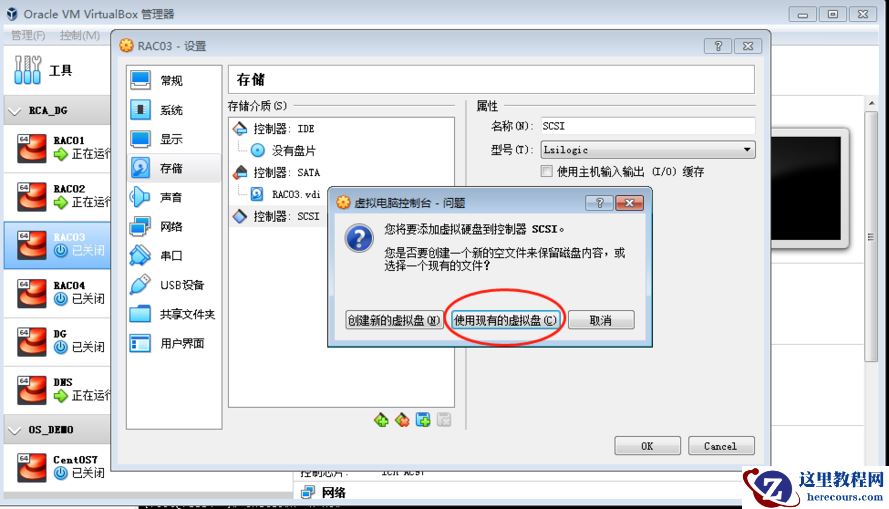889x509 pixels.
Task: Collapse the OS_DEMO group chevron
Action: [15, 430]
